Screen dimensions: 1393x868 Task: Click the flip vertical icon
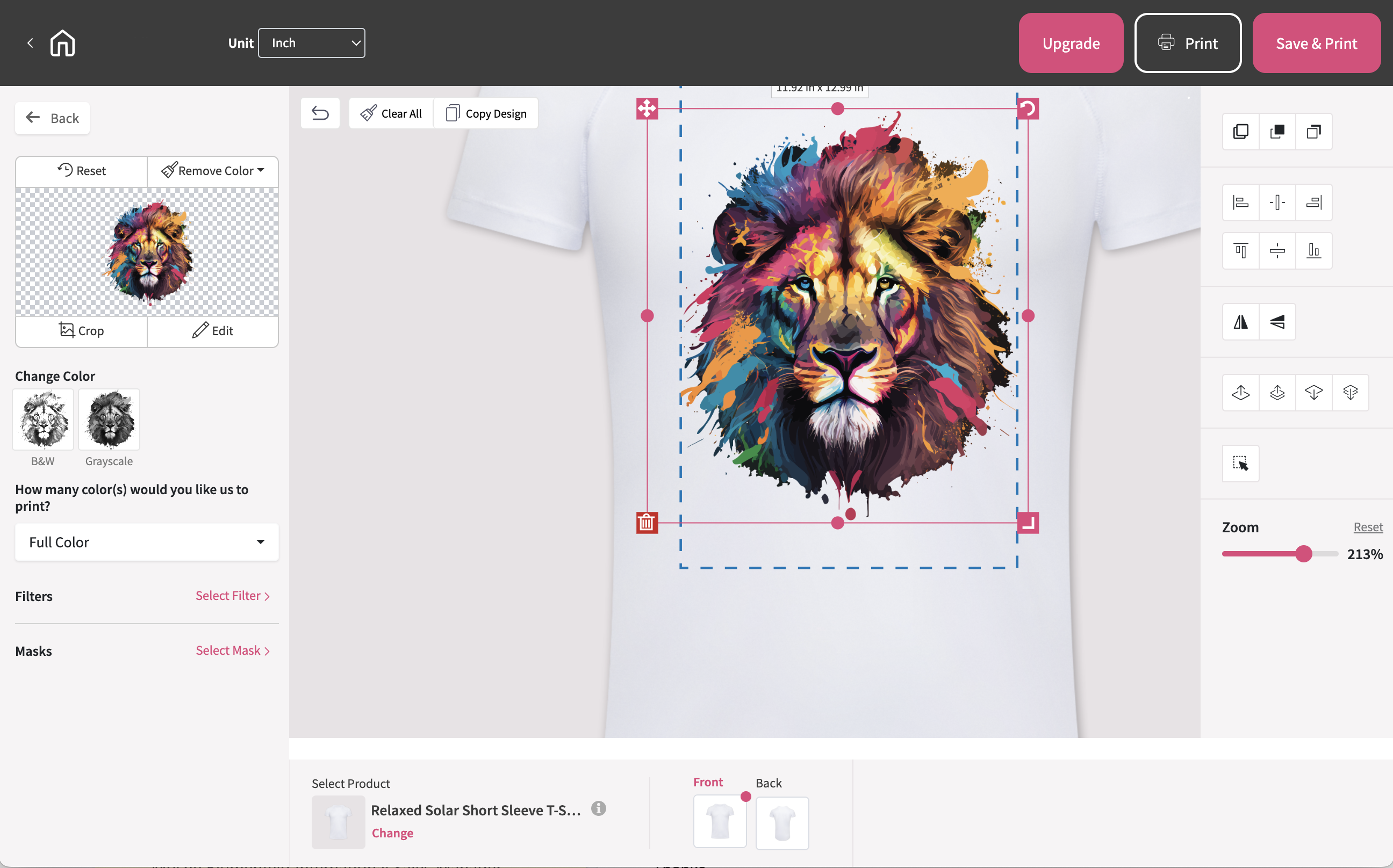pyautogui.click(x=1277, y=322)
